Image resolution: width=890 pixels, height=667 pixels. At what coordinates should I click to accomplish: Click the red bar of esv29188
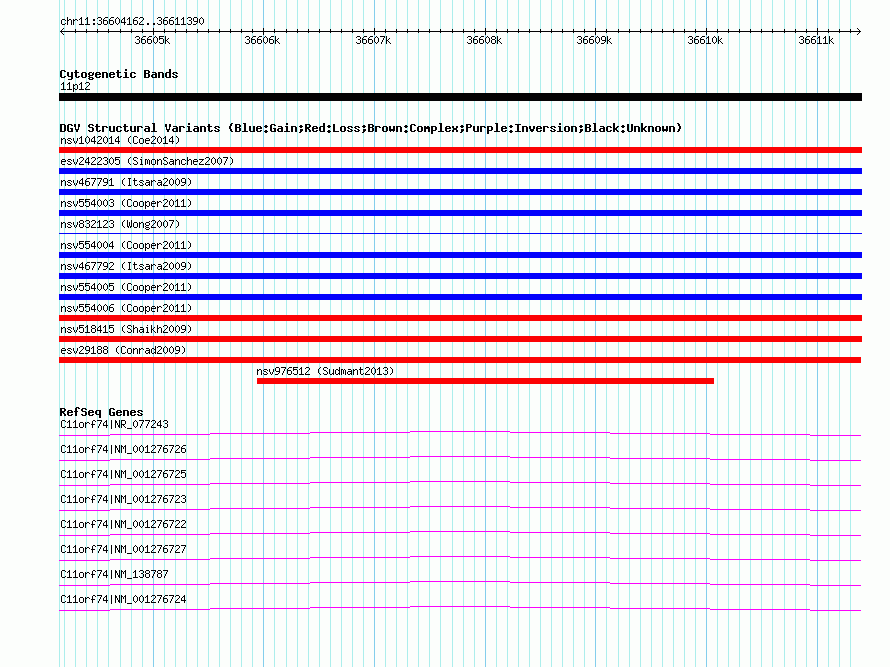point(460,360)
